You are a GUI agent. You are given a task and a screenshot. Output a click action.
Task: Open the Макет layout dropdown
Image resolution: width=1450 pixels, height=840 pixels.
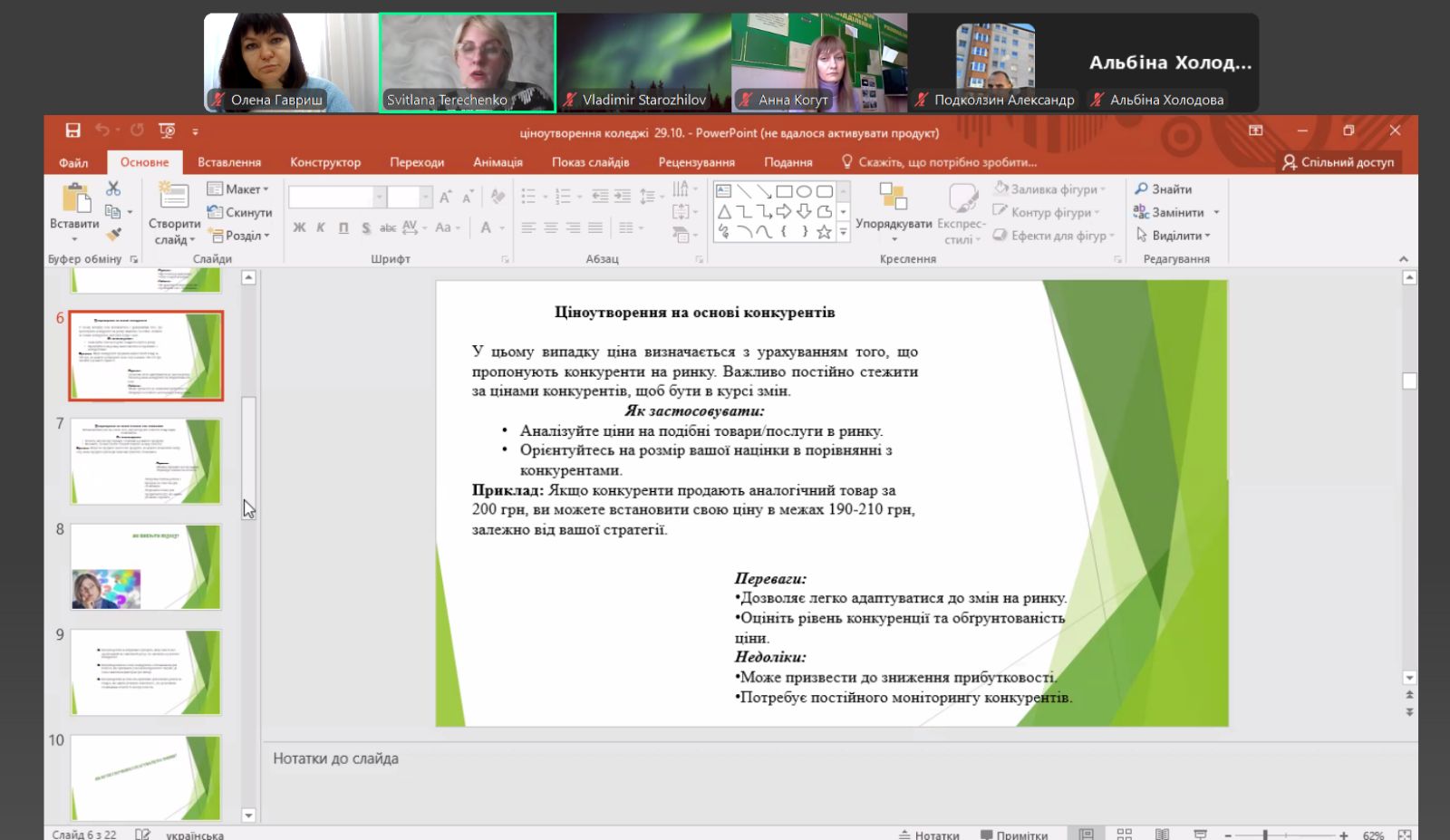point(238,189)
